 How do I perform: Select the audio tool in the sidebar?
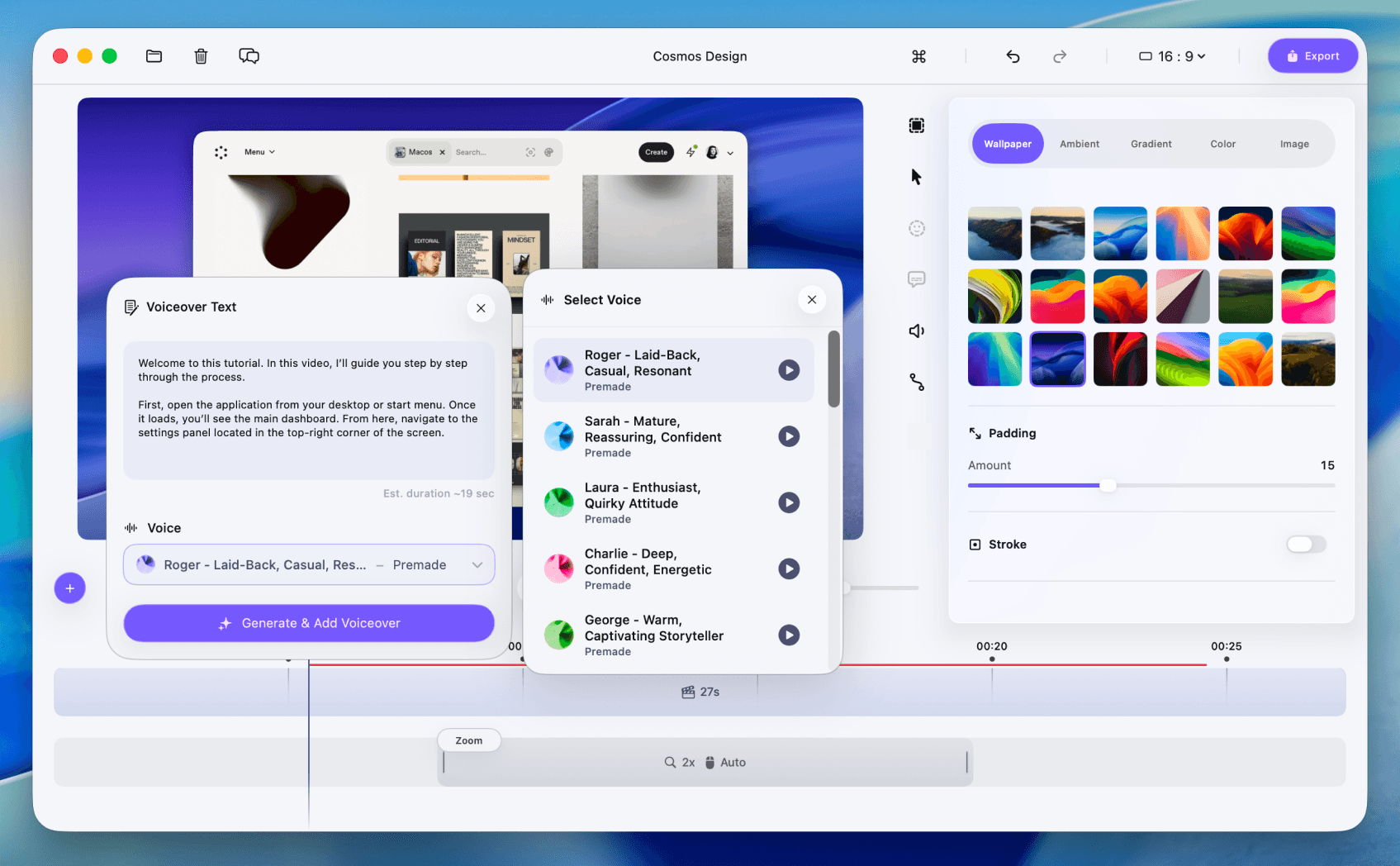click(x=917, y=331)
